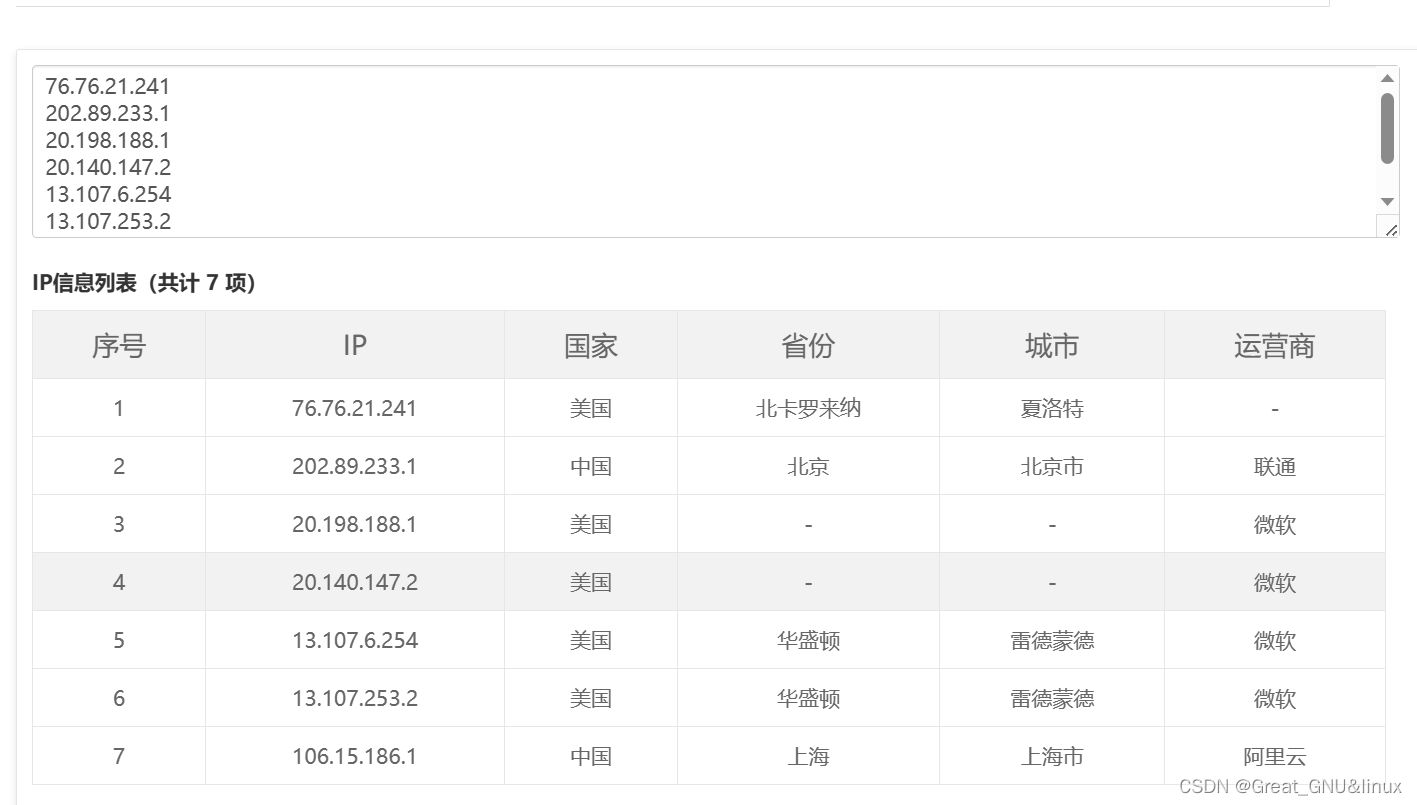Image resolution: width=1417 pixels, height=805 pixels.
Task: Select table cell 20.140.147.2
Action: click(x=355, y=582)
